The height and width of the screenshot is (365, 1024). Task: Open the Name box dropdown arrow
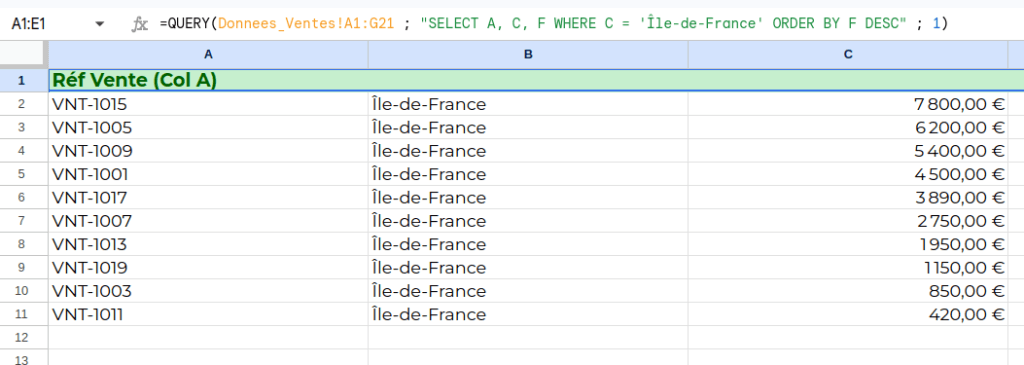tap(99, 24)
